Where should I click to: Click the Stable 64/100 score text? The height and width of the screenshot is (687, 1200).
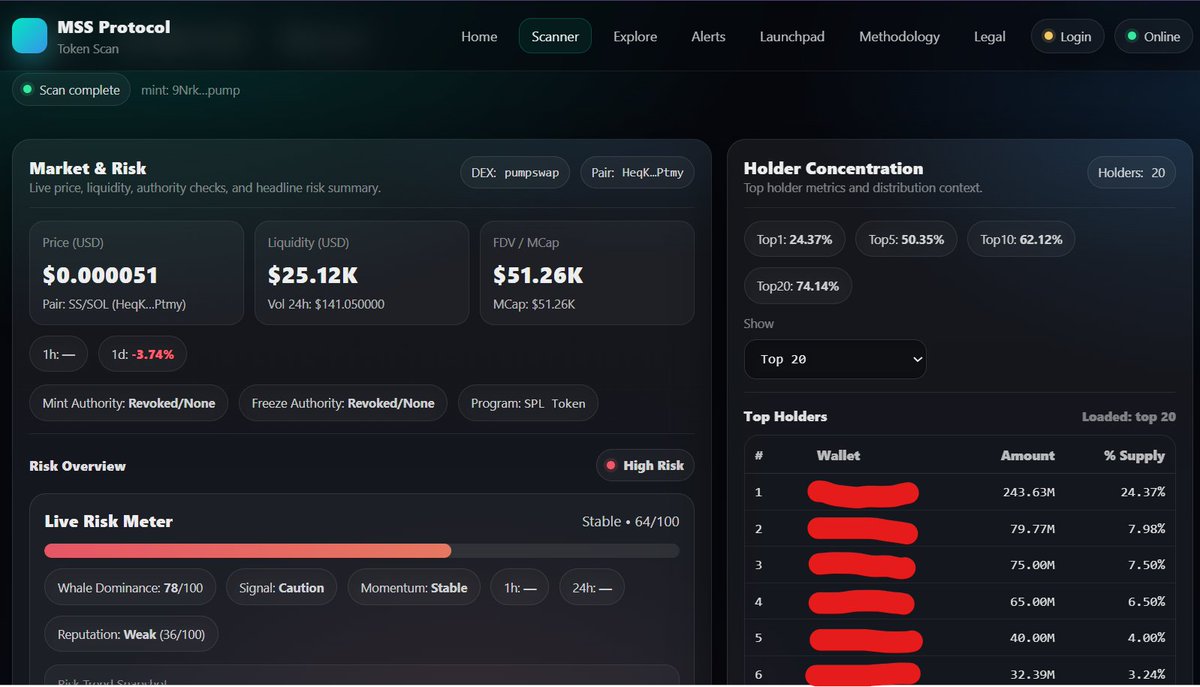(x=630, y=522)
